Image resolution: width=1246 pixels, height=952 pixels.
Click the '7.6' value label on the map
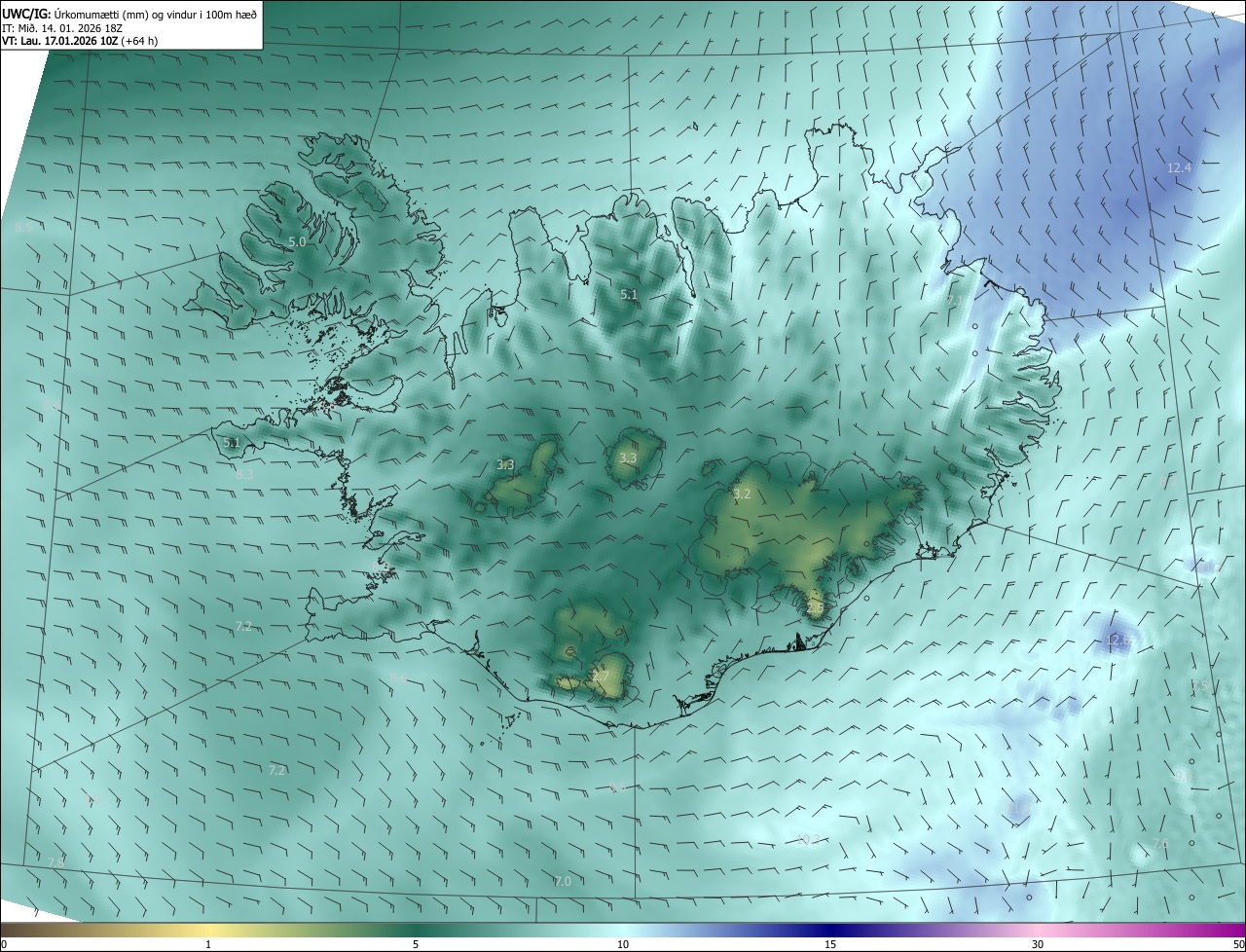(x=1159, y=843)
